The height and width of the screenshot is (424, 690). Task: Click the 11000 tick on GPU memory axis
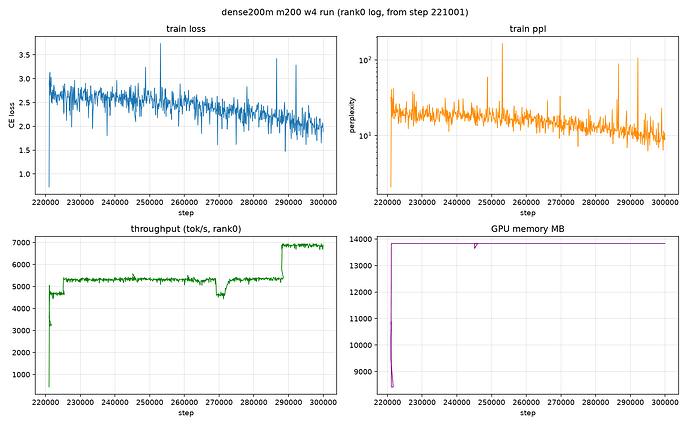click(362, 319)
